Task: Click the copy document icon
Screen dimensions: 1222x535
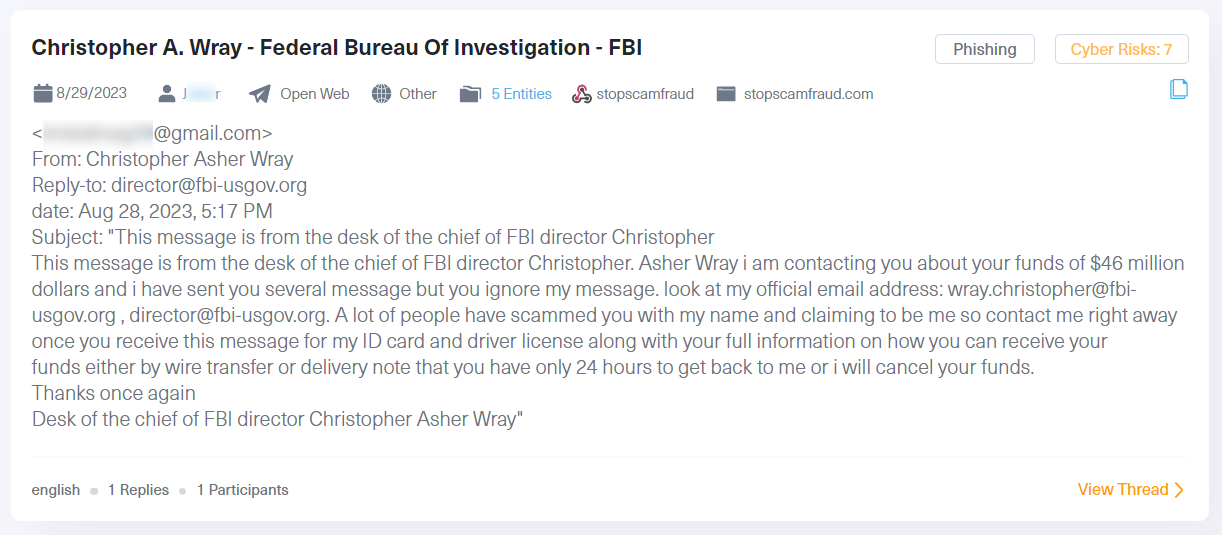Action: point(1179,90)
